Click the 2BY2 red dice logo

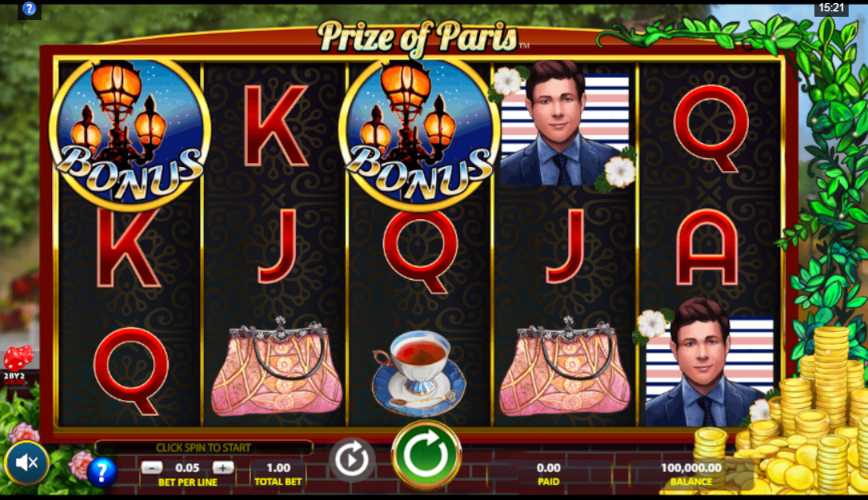[18, 365]
